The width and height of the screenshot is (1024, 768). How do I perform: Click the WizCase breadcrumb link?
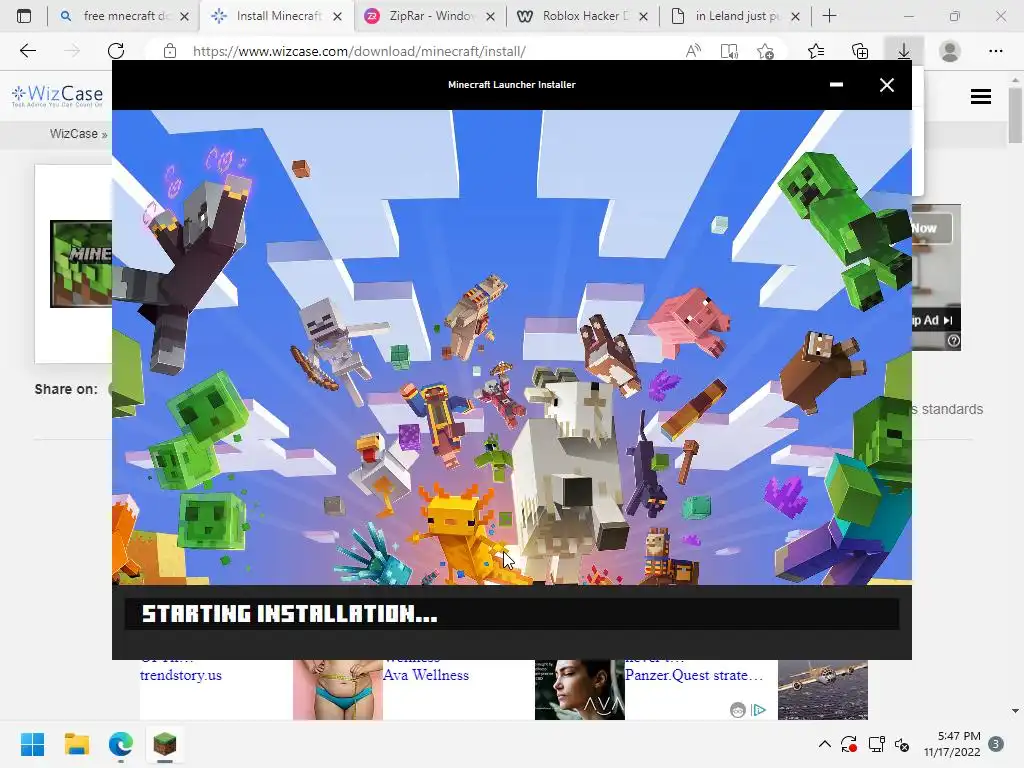click(73, 133)
